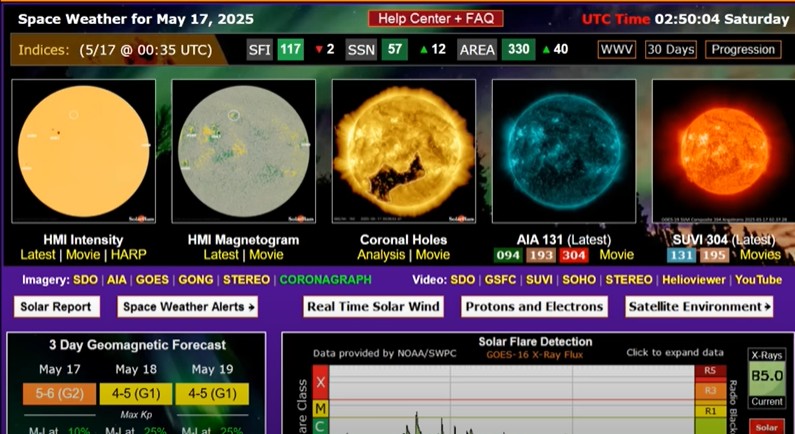The height and width of the screenshot is (434, 795).
Task: View the AIA 131 teal sun image
Action: (x=564, y=151)
